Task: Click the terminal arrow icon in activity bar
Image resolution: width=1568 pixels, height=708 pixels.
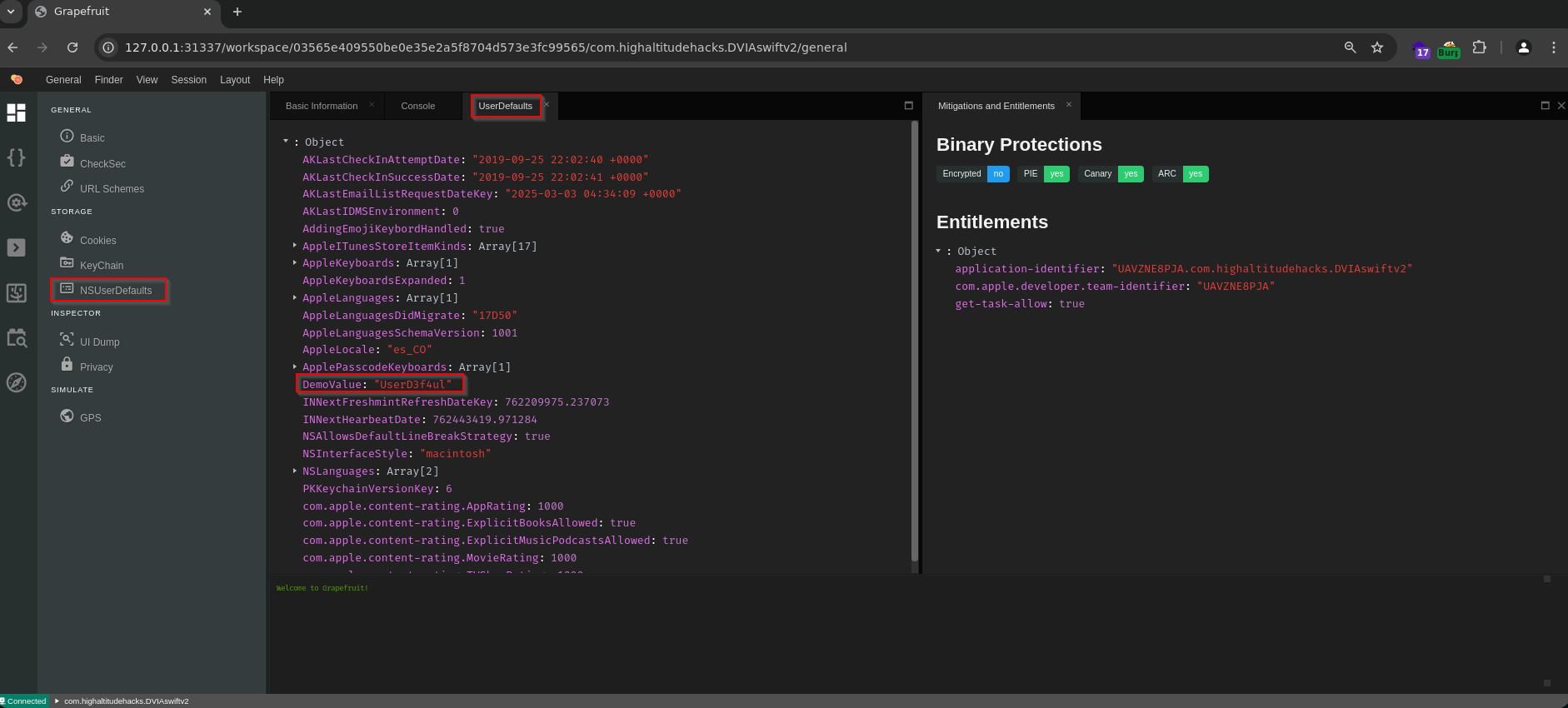Action: 17,247
